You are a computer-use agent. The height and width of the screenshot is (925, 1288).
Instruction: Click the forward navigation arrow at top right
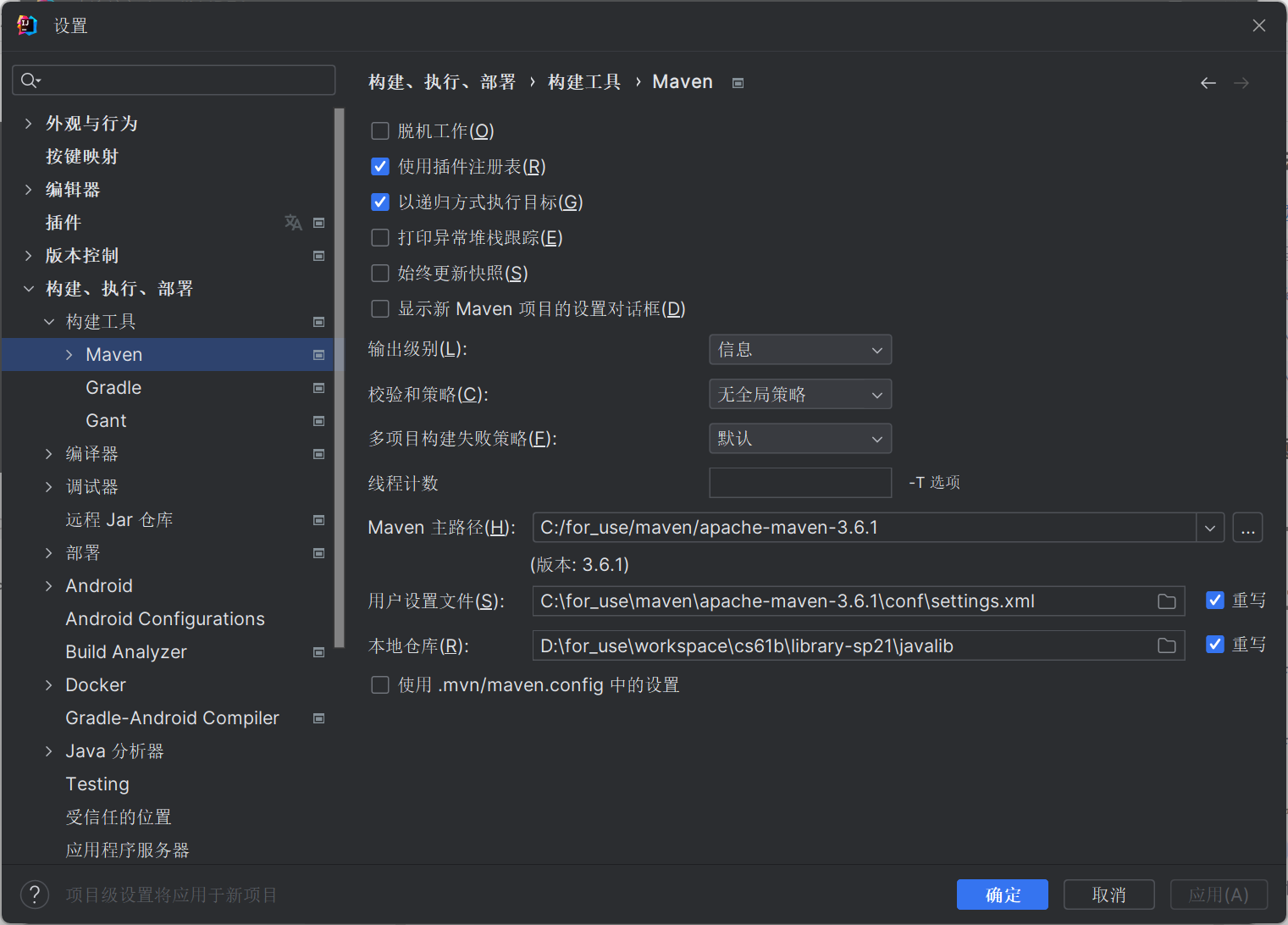1241,82
